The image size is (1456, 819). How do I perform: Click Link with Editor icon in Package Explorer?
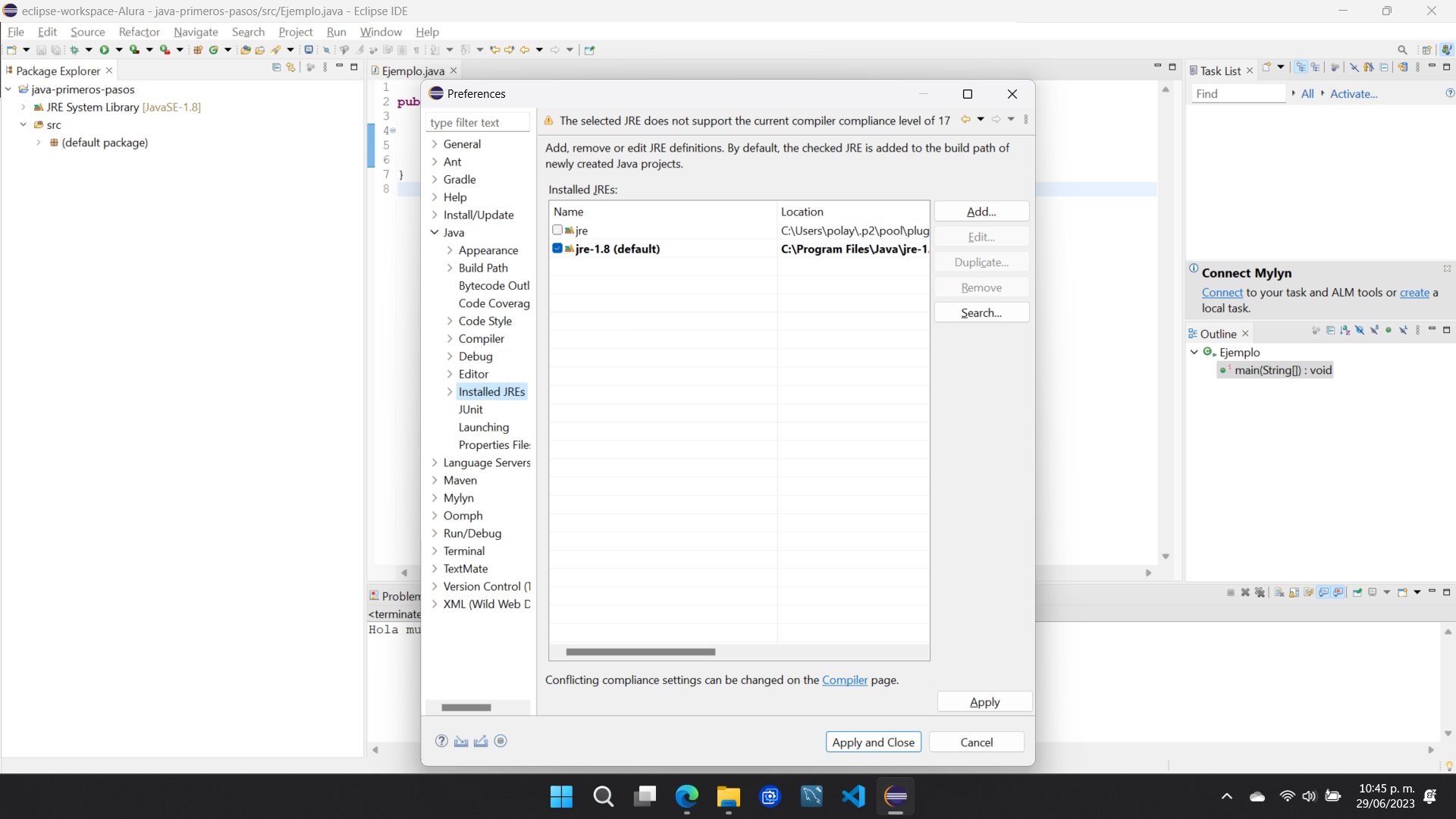(x=290, y=67)
